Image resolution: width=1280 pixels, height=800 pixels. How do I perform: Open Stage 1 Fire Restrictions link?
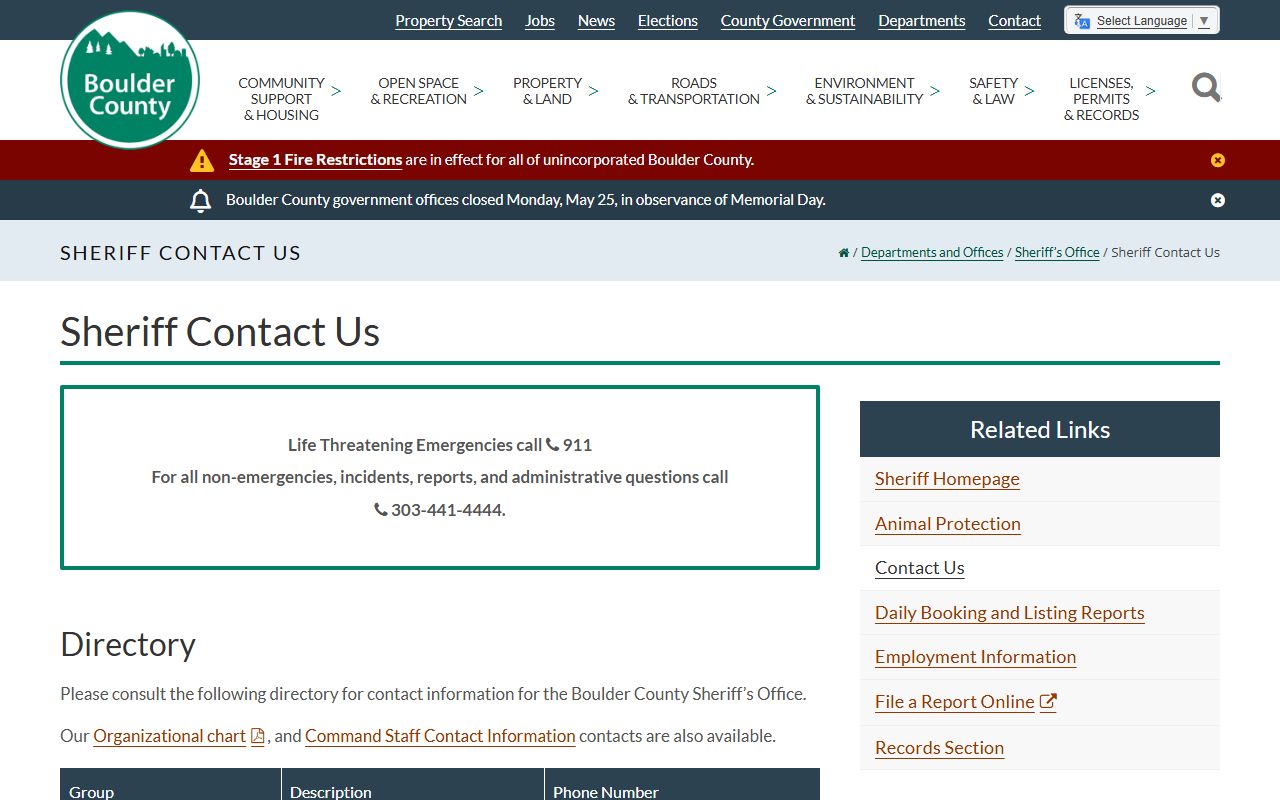pos(315,160)
